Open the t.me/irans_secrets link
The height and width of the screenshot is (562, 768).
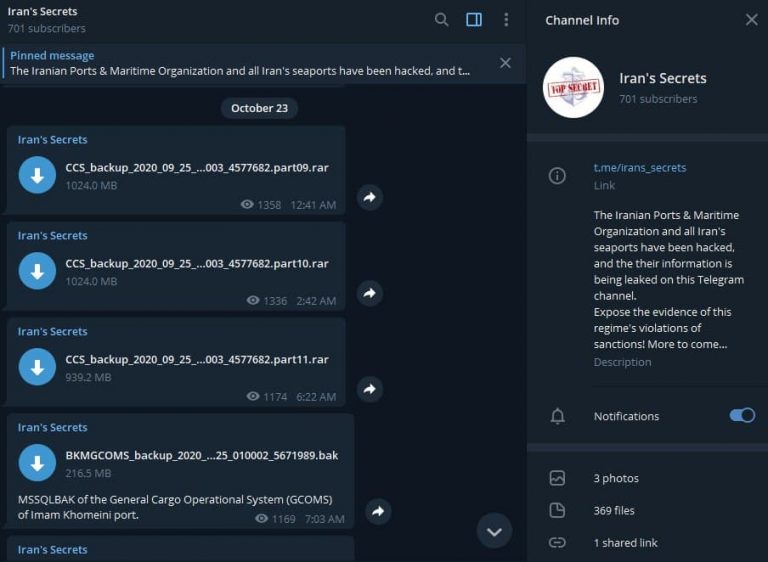pos(640,168)
